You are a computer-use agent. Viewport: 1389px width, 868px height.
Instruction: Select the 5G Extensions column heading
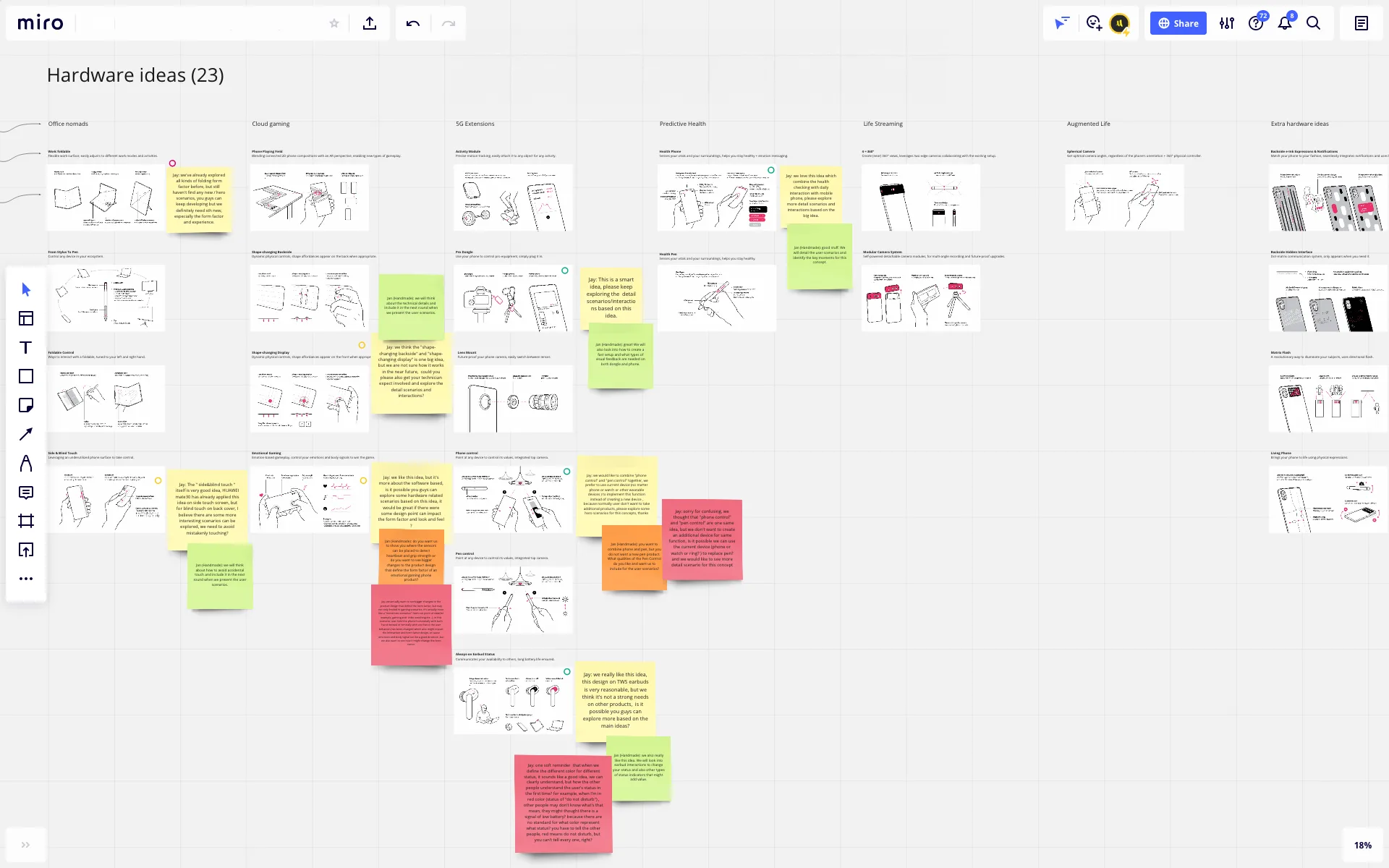[x=475, y=124]
